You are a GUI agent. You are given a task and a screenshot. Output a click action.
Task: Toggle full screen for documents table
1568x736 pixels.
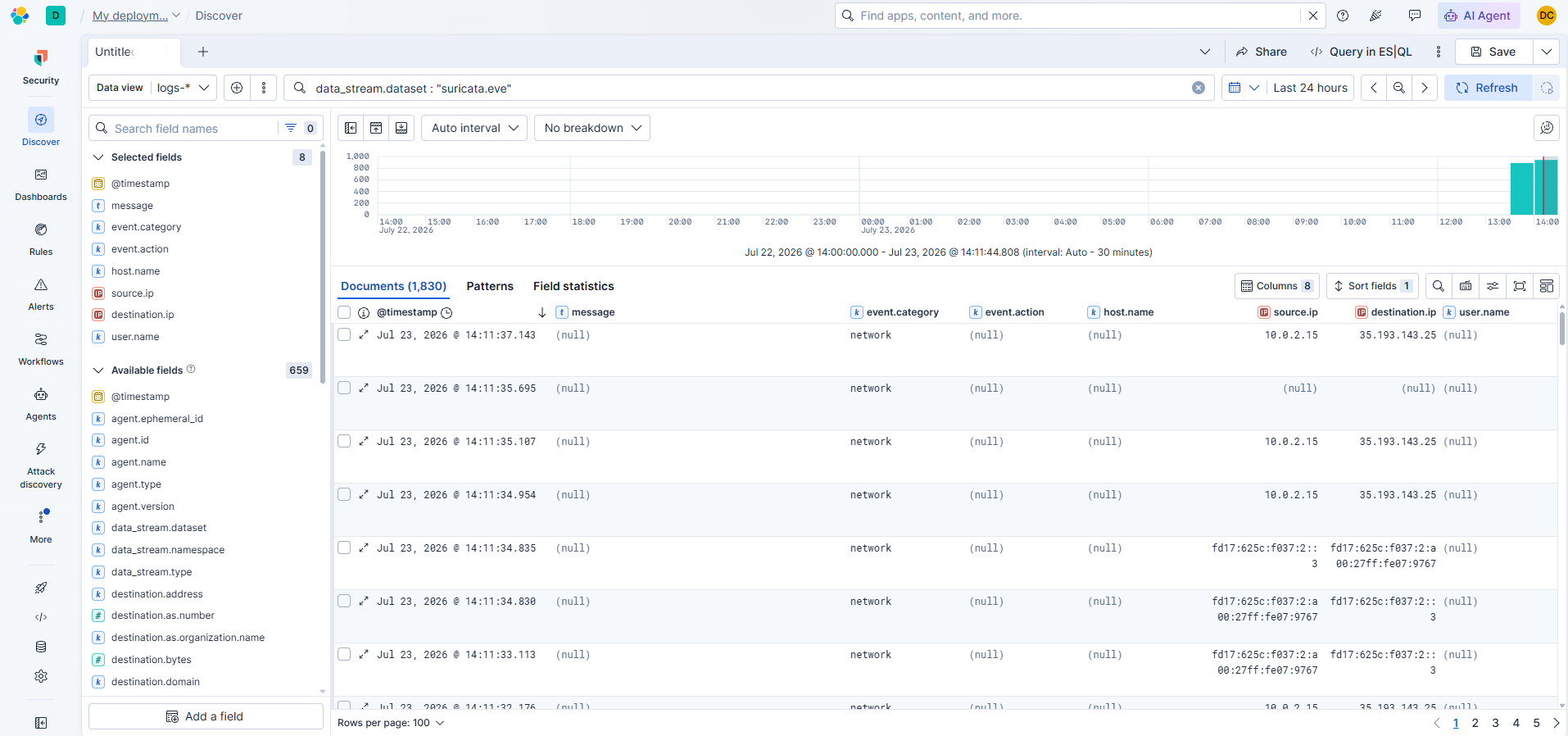(1520, 286)
